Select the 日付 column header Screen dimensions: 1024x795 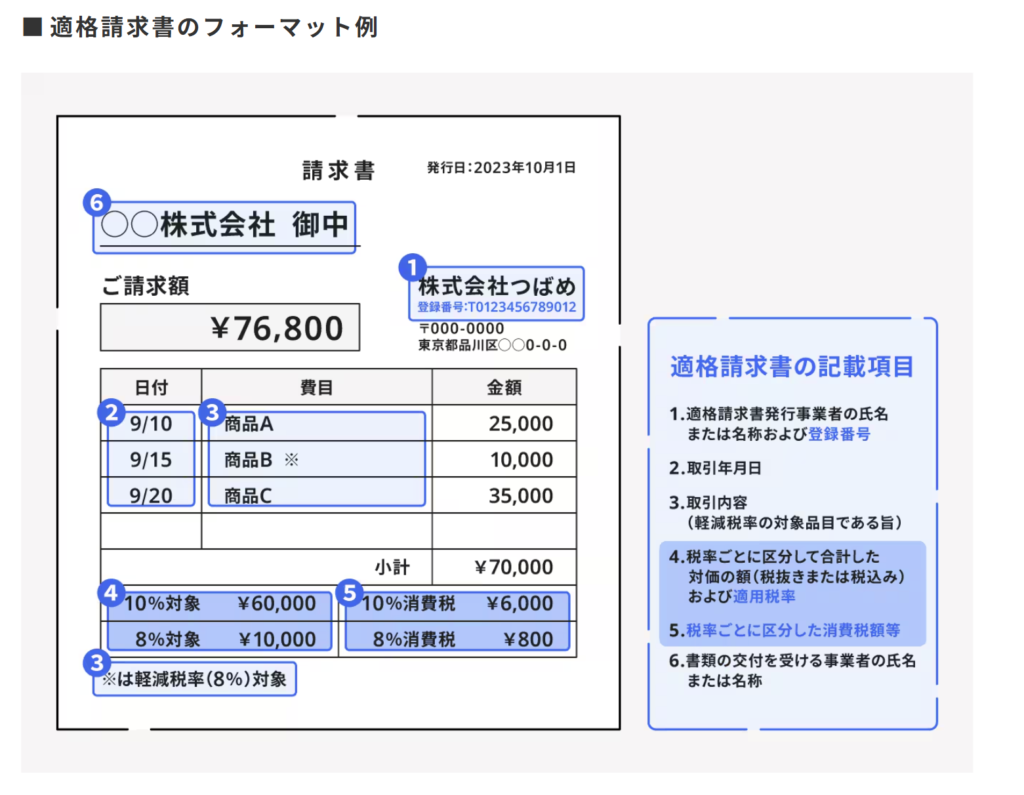pyautogui.click(x=151, y=387)
